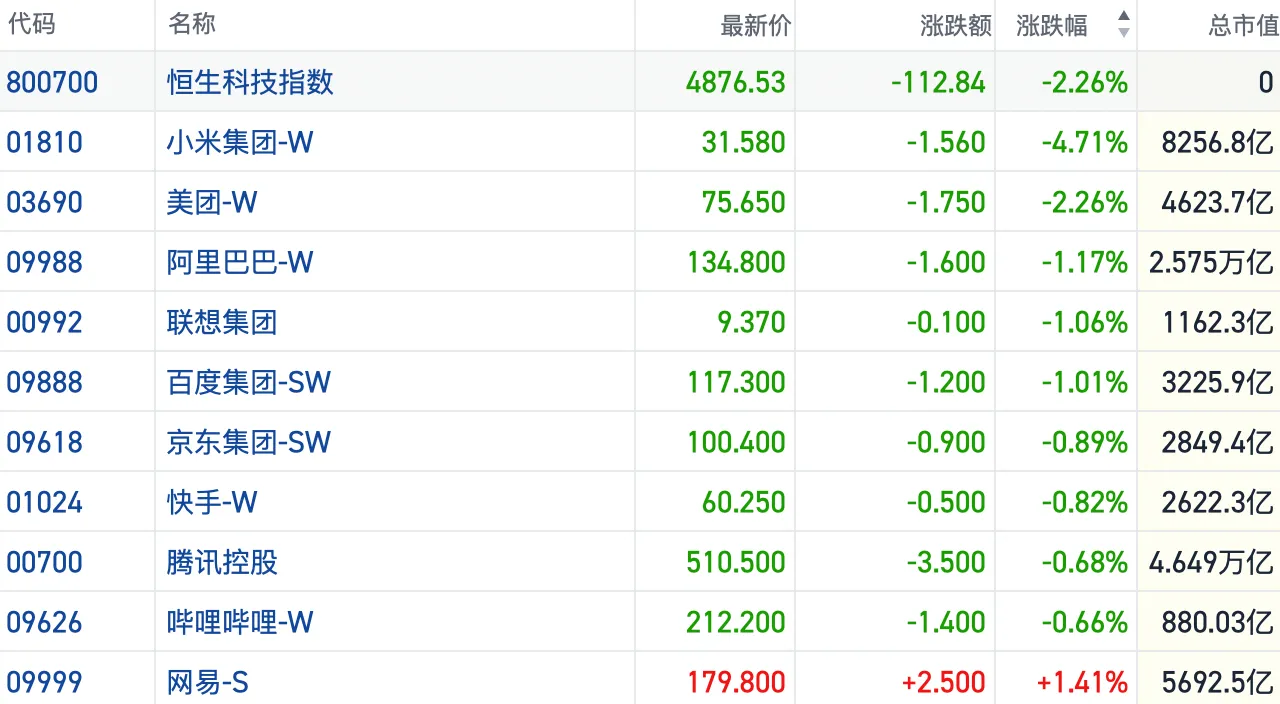This screenshot has width=1280, height=704.
Task: Open 小米集团-W stock name
Action: (240, 142)
